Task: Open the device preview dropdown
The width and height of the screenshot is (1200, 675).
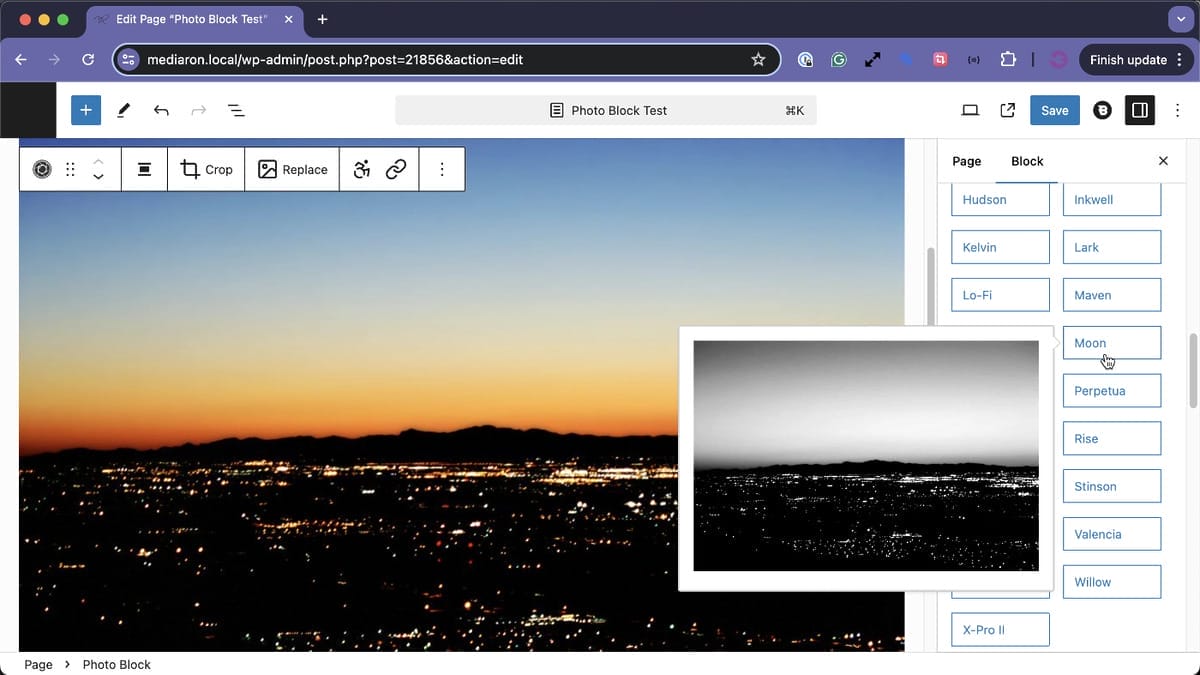Action: coord(969,110)
